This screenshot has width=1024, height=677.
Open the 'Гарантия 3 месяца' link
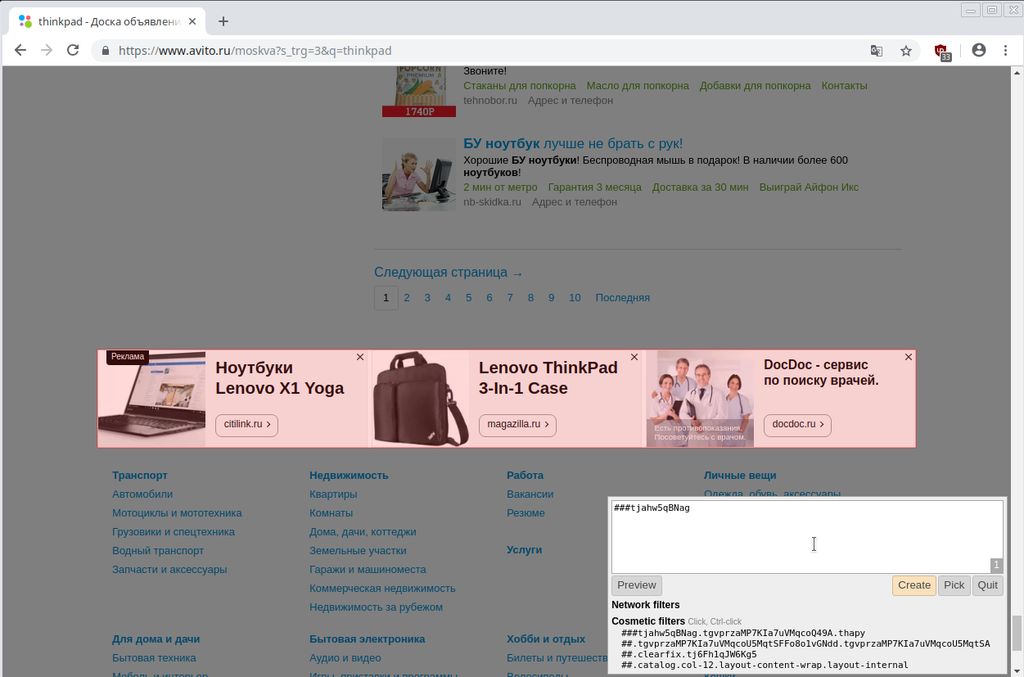point(595,187)
